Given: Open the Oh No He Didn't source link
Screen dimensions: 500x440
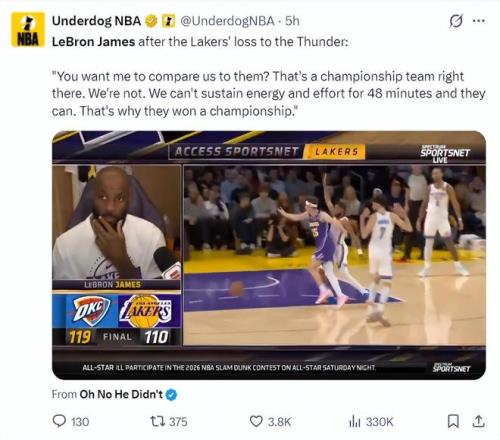Looking at the screenshot, I should click(121, 394).
